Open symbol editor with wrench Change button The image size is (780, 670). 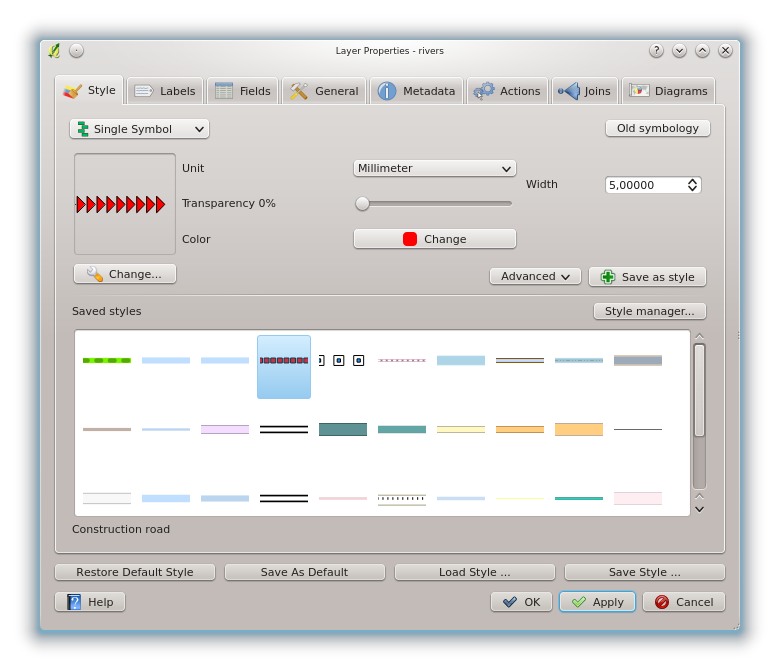(125, 274)
